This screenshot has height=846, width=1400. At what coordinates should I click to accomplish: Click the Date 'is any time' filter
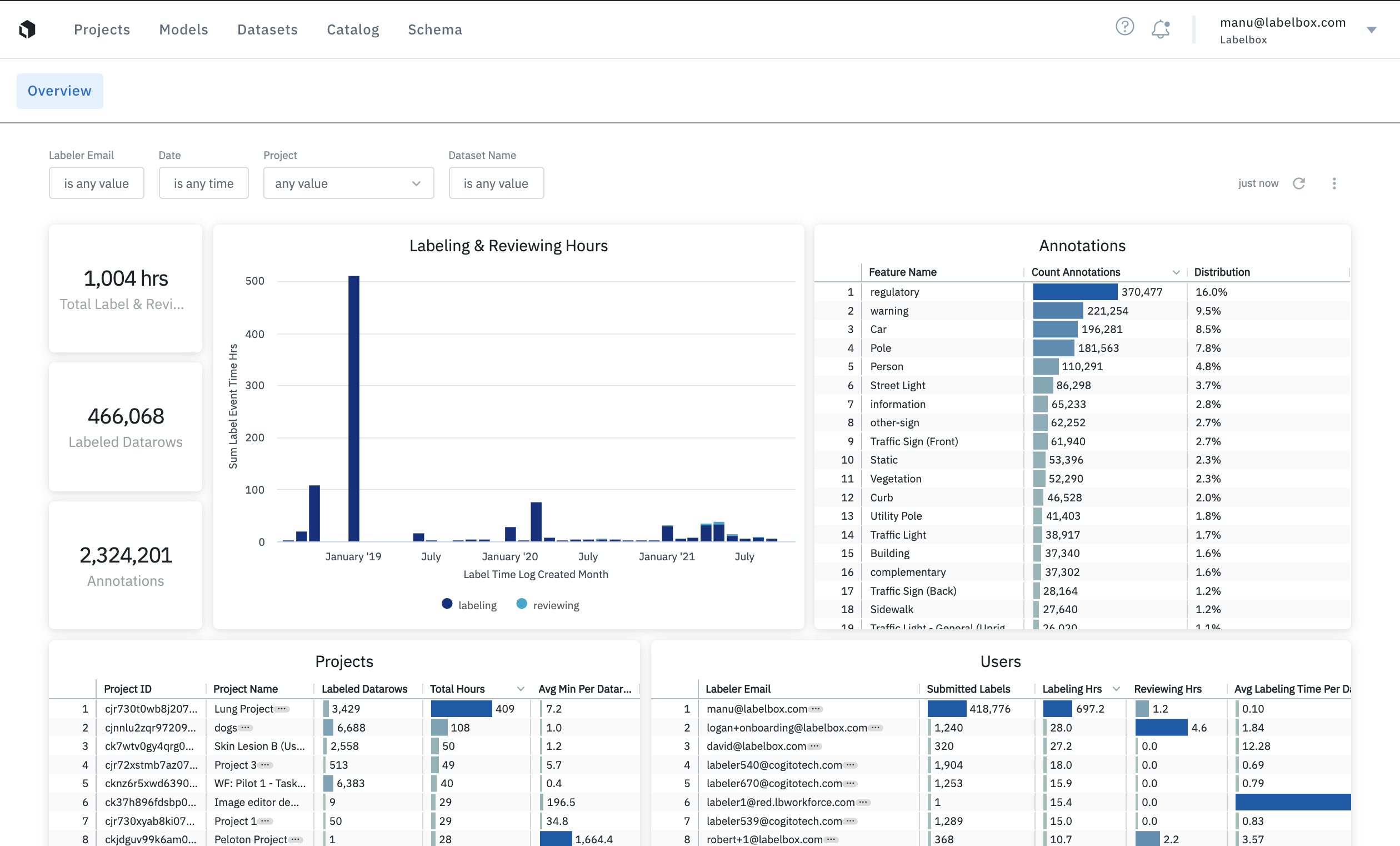tap(203, 183)
